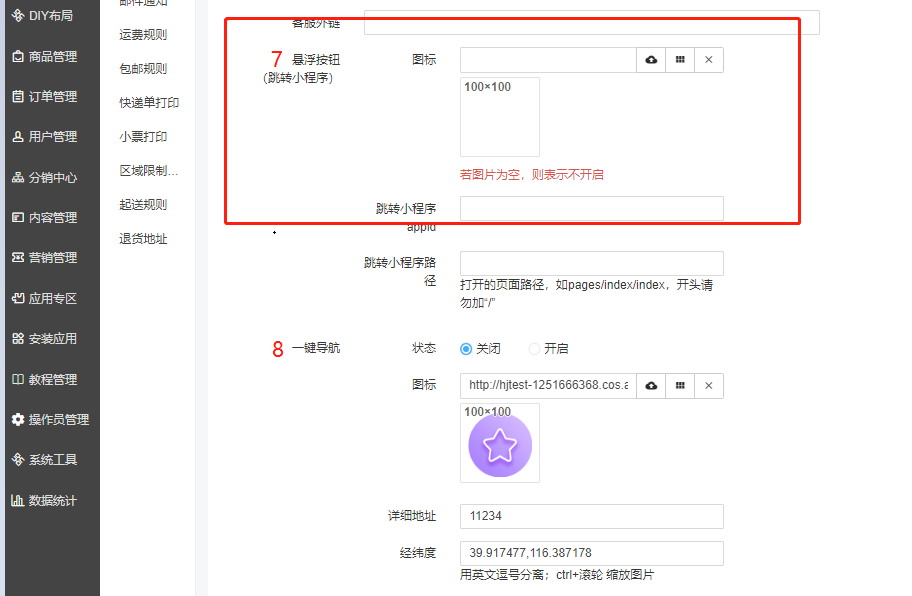
Task: Open 订单管理 menu
Action: click(x=52, y=97)
